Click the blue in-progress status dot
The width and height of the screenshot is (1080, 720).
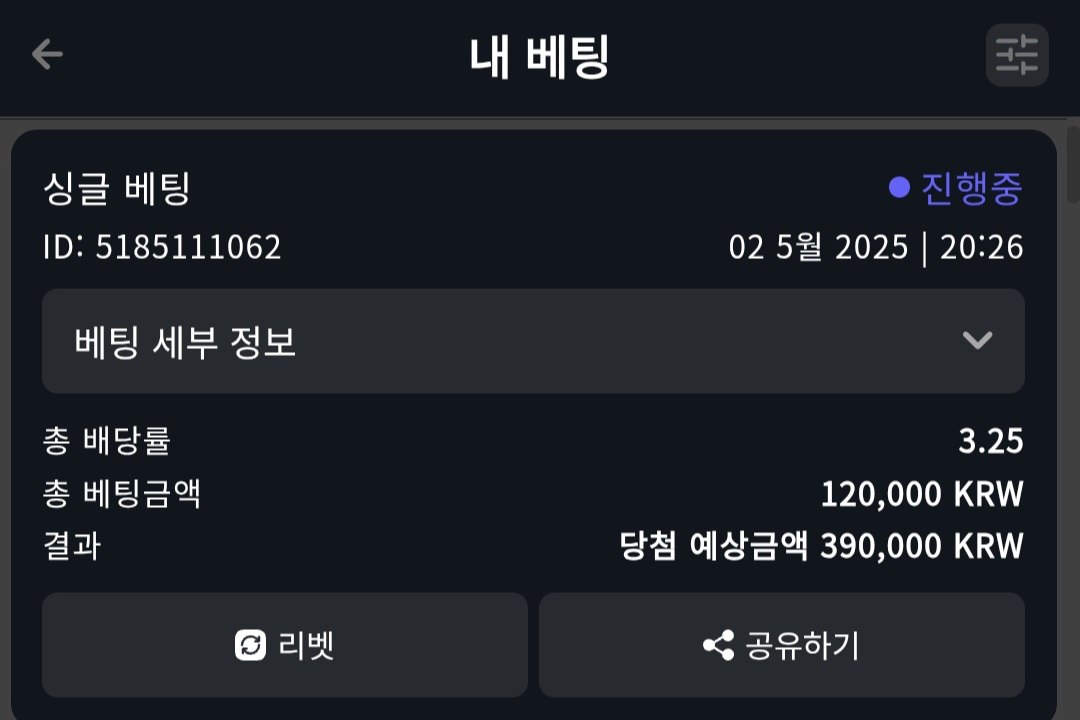(x=899, y=188)
